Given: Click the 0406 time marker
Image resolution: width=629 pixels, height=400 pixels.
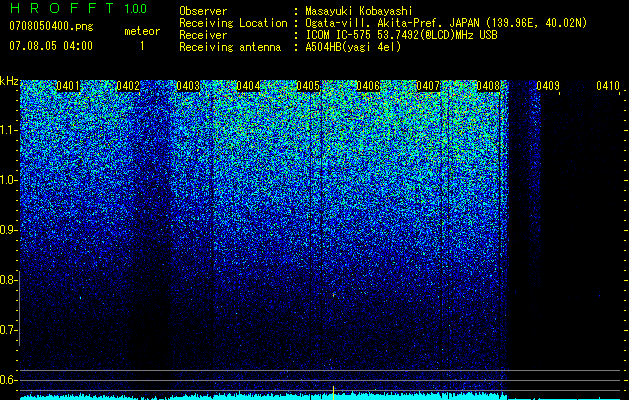Looking at the screenshot, I should (368, 86).
